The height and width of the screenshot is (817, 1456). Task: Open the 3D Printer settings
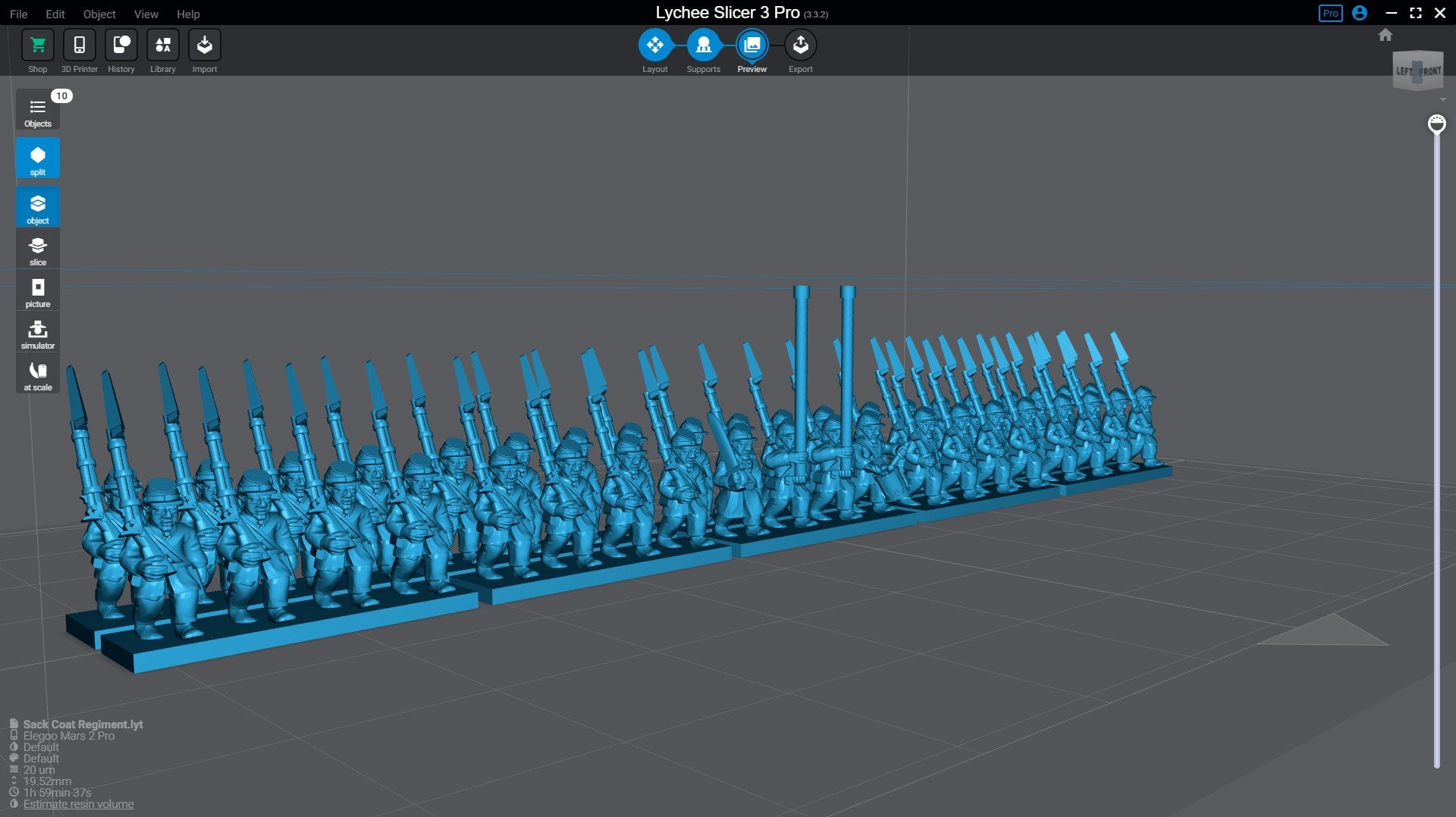point(79,45)
